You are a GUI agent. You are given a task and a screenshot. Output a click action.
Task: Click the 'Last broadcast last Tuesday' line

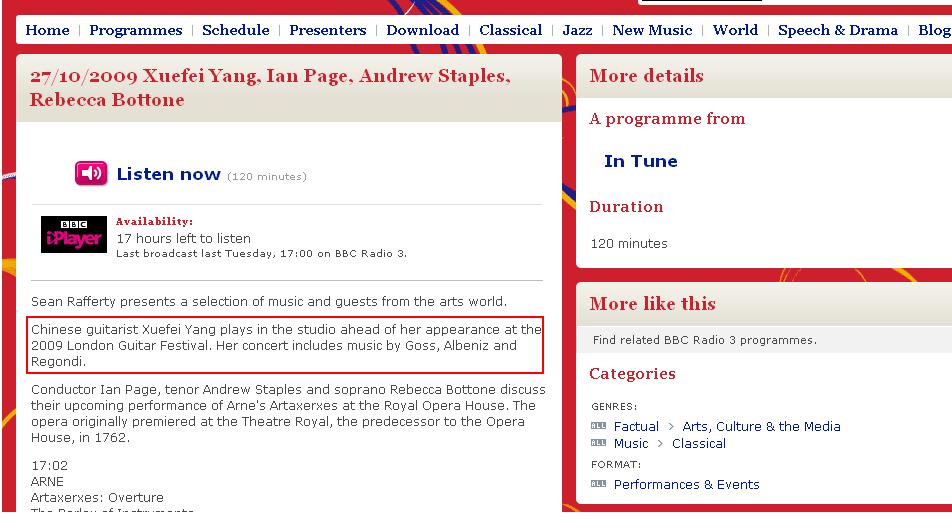(x=262, y=254)
